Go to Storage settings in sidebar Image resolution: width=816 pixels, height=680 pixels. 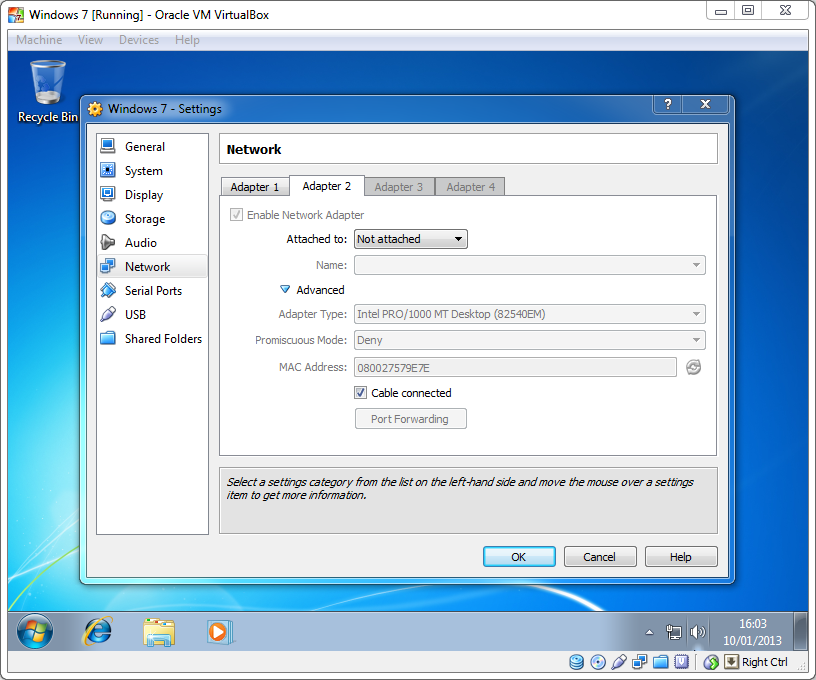click(144, 219)
